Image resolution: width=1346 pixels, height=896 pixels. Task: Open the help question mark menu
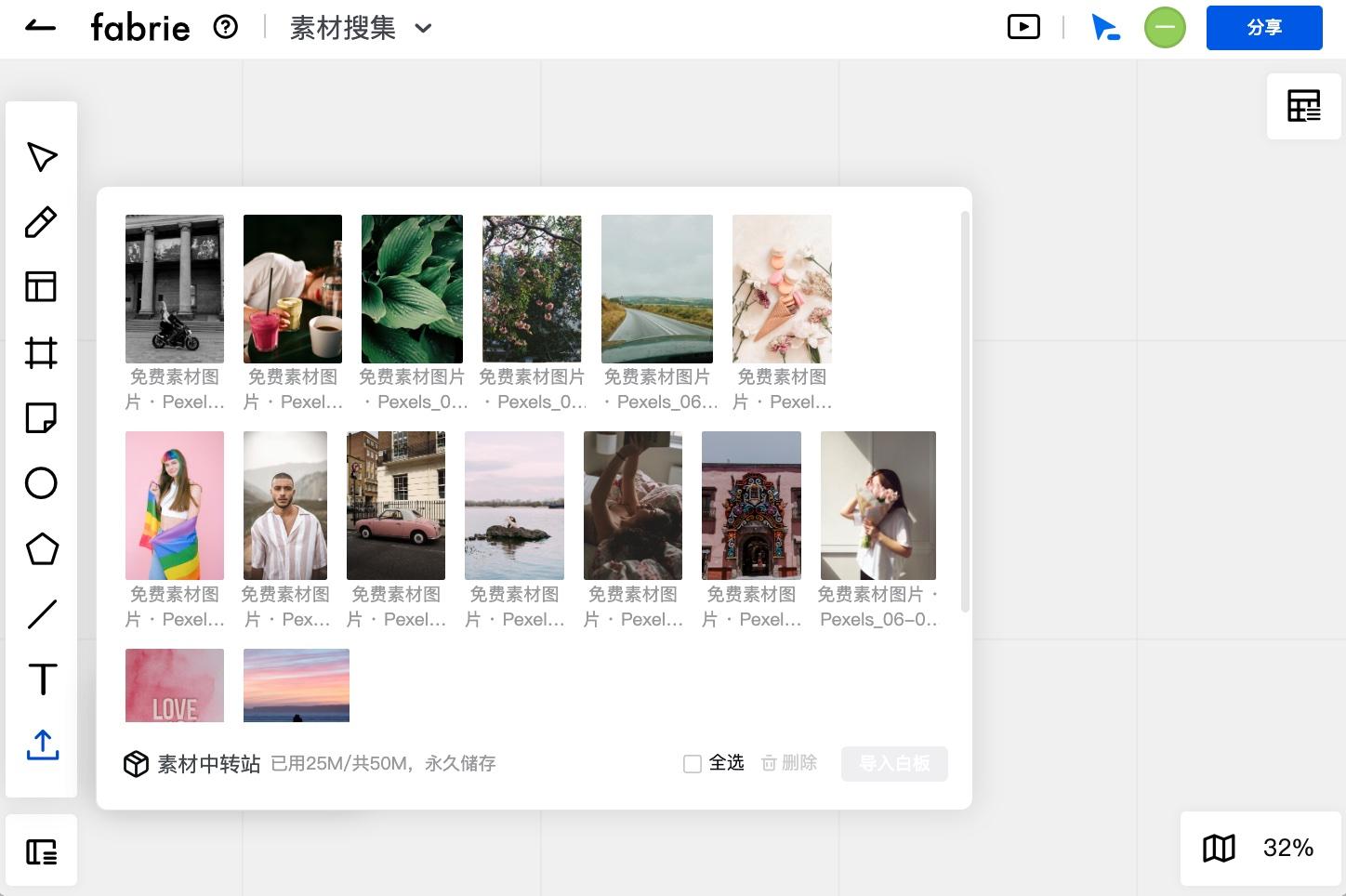(x=225, y=27)
